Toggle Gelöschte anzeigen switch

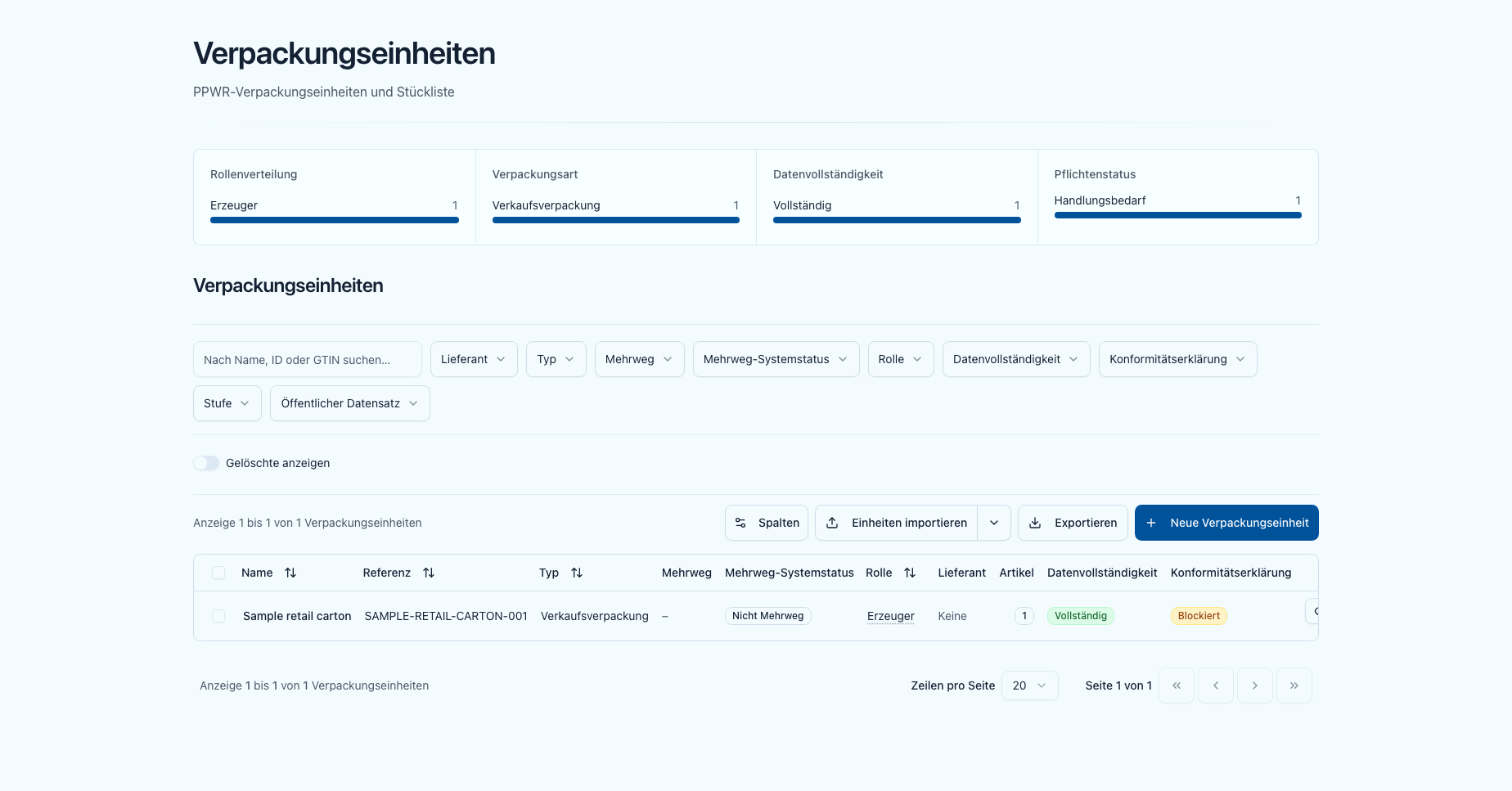(206, 463)
